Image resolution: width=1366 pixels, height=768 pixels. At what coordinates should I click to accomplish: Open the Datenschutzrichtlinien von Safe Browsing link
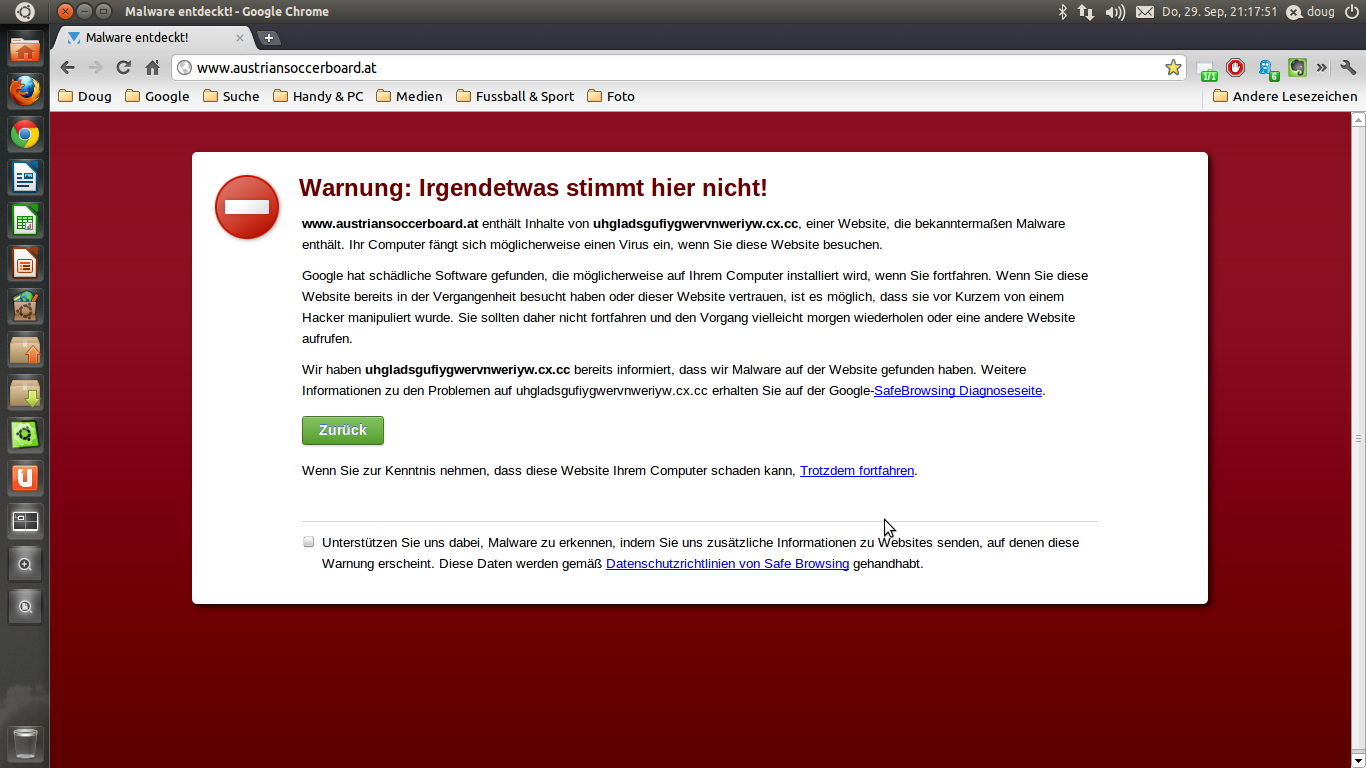coord(728,564)
